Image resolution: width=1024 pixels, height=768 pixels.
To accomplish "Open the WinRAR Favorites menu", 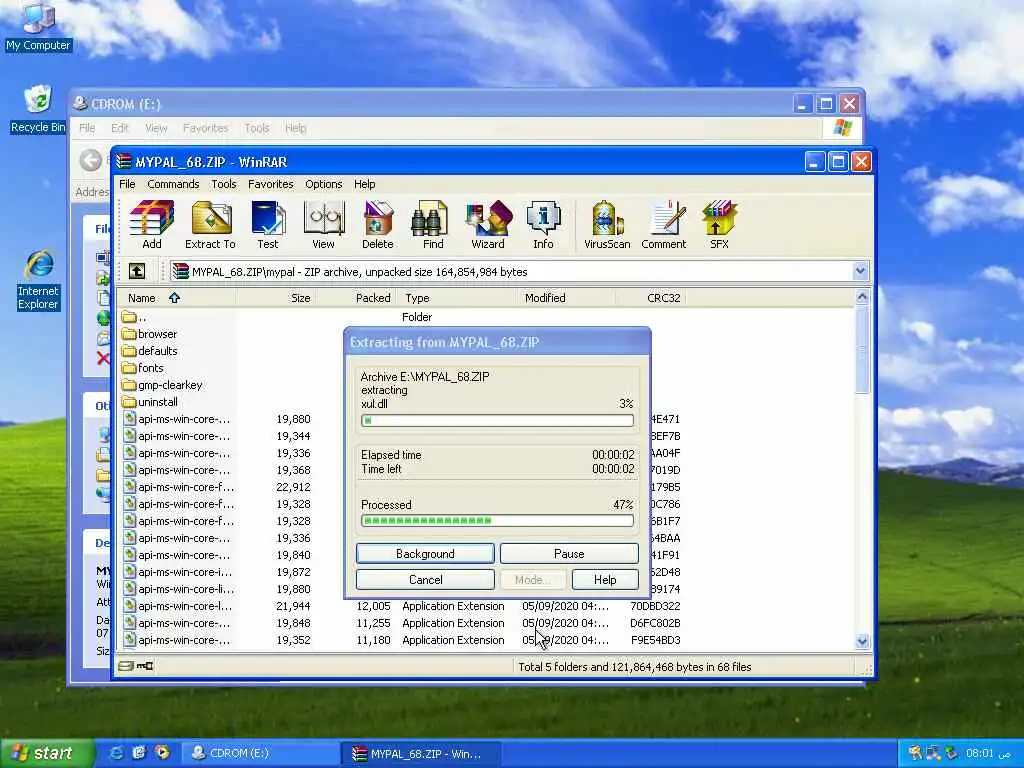I will click(x=270, y=184).
